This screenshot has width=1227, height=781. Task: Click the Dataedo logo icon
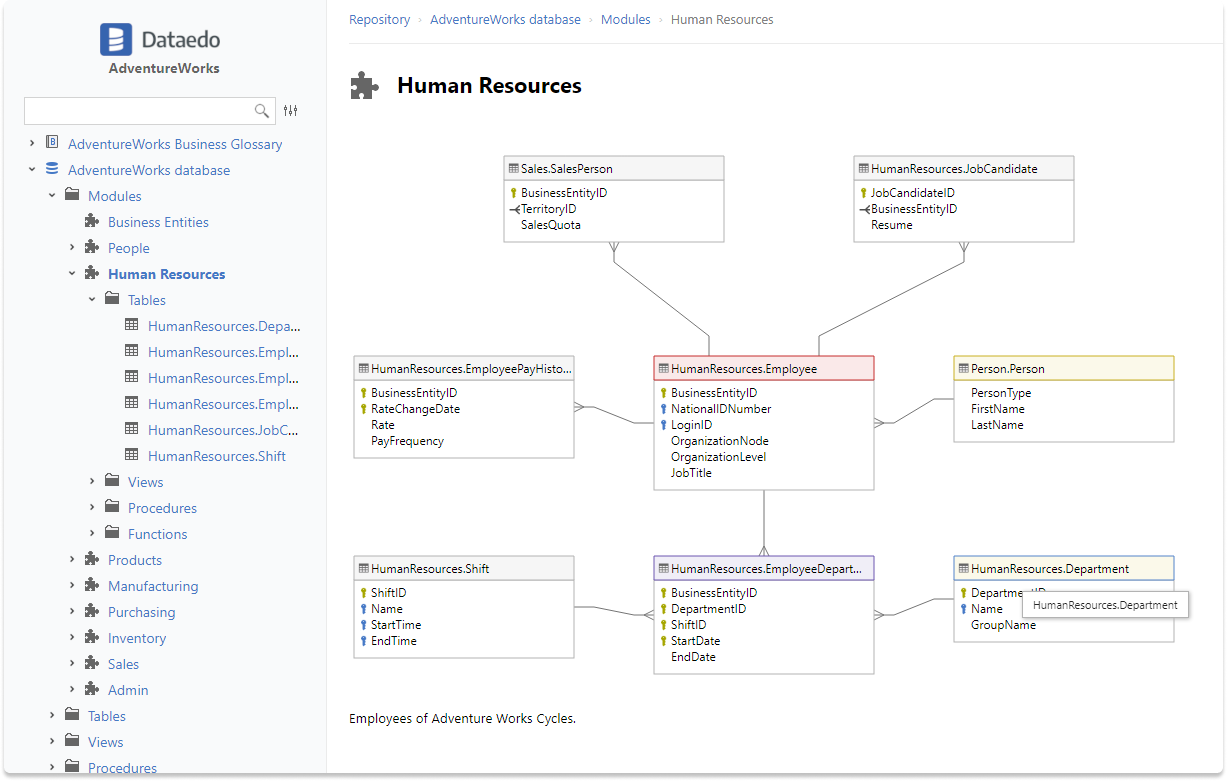pos(116,40)
